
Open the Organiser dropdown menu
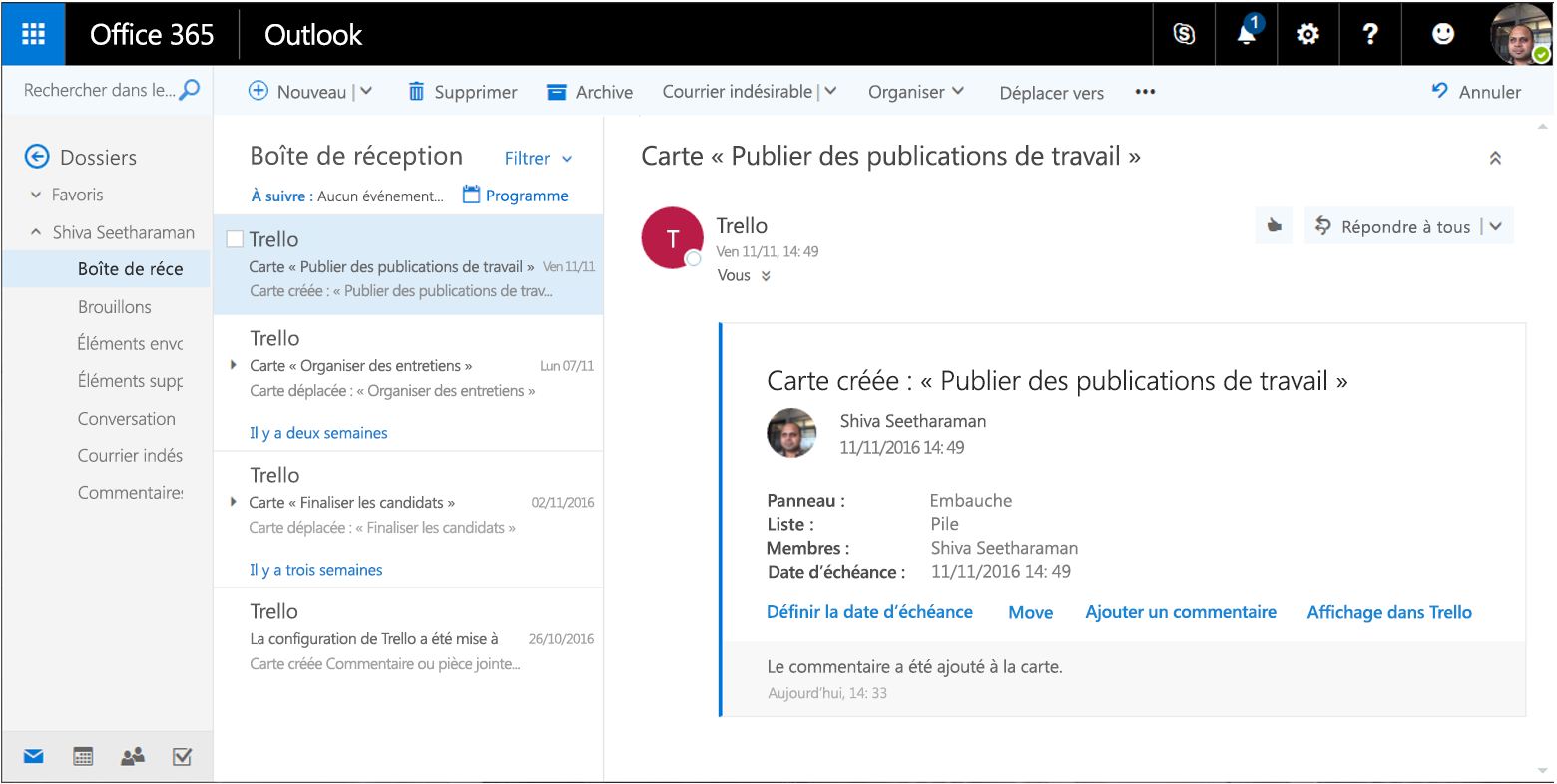click(x=916, y=92)
